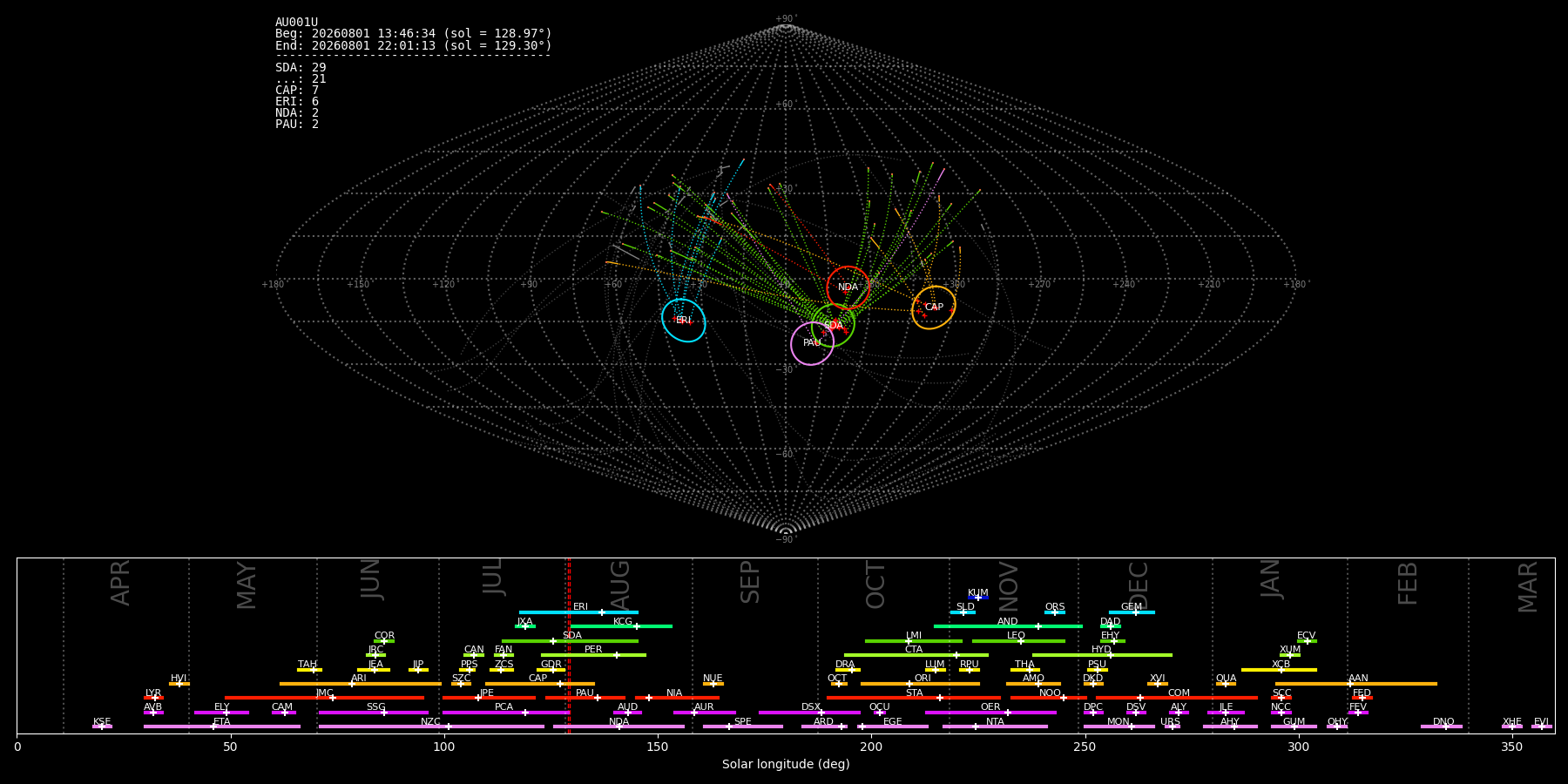
Task: Select the 'End: 20260801 22:01:13' line
Action: tap(414, 45)
